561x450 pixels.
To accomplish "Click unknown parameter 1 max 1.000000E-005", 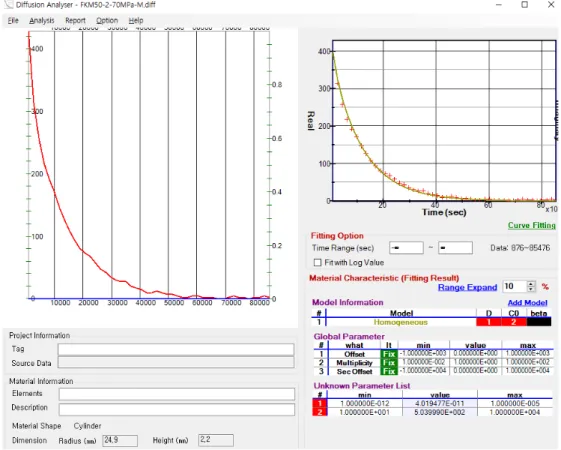I will pos(515,403).
